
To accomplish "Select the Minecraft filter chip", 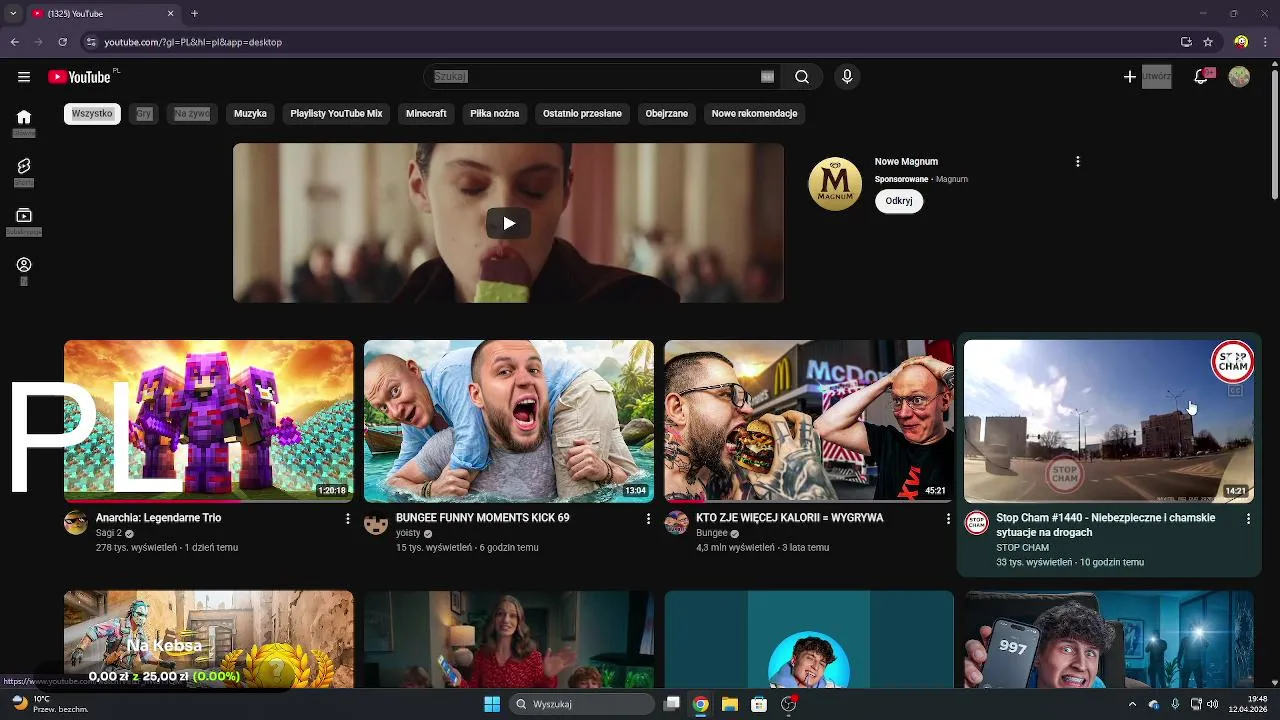I will click(426, 114).
